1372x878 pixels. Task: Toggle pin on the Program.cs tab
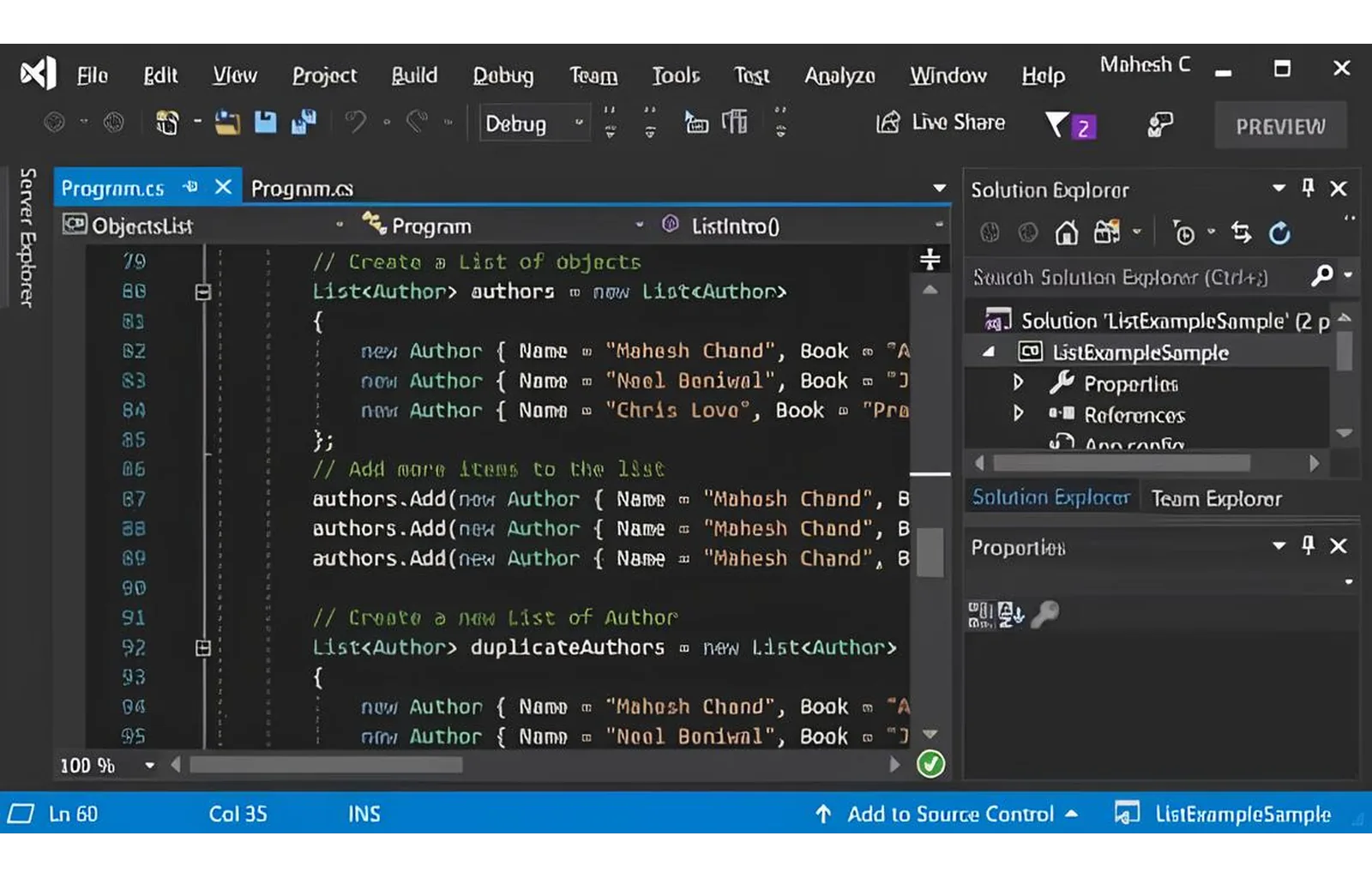(x=190, y=186)
